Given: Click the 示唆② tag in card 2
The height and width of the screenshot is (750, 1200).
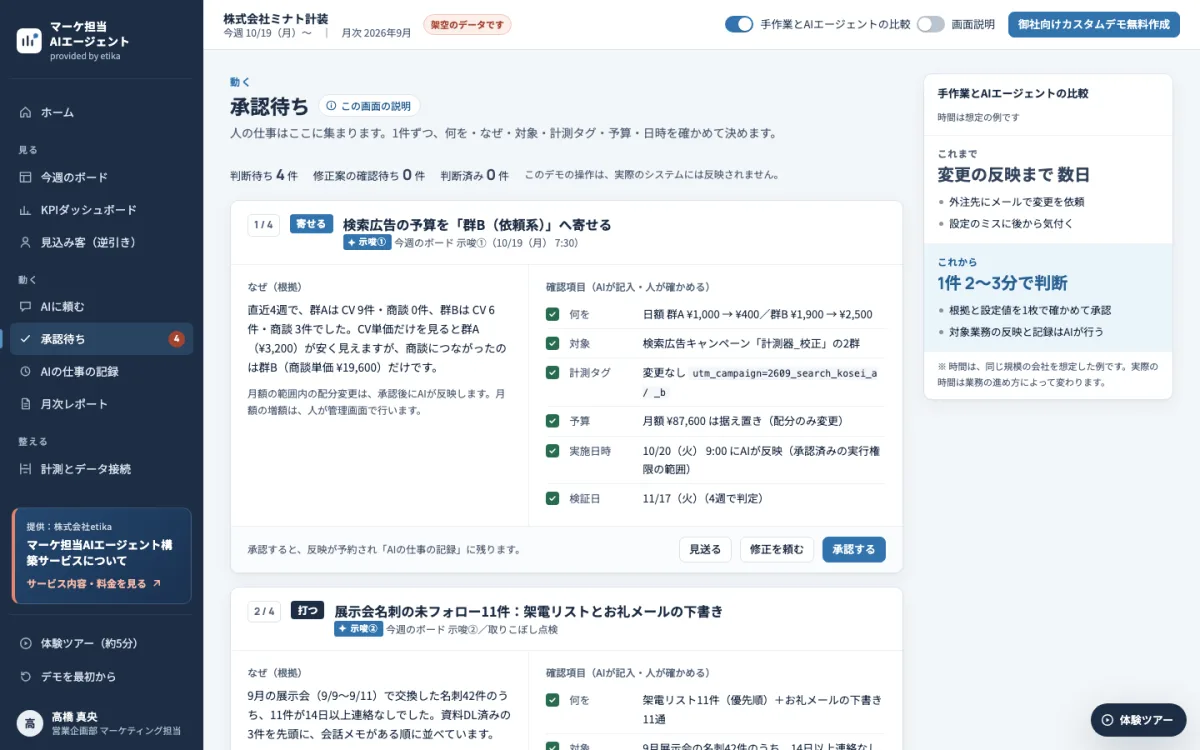Looking at the screenshot, I should click(358, 629).
